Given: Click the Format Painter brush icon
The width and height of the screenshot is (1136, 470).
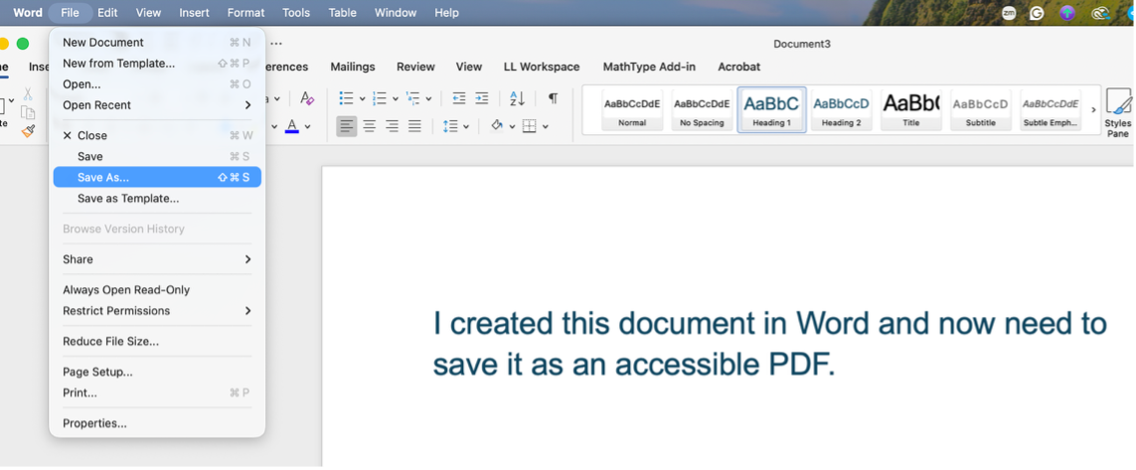Looking at the screenshot, I should [28, 131].
